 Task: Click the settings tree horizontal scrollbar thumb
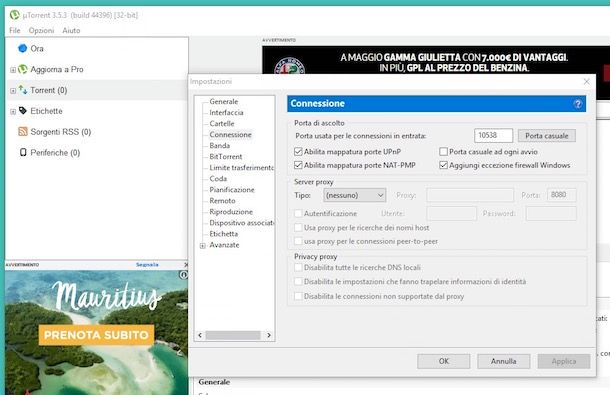(233, 335)
